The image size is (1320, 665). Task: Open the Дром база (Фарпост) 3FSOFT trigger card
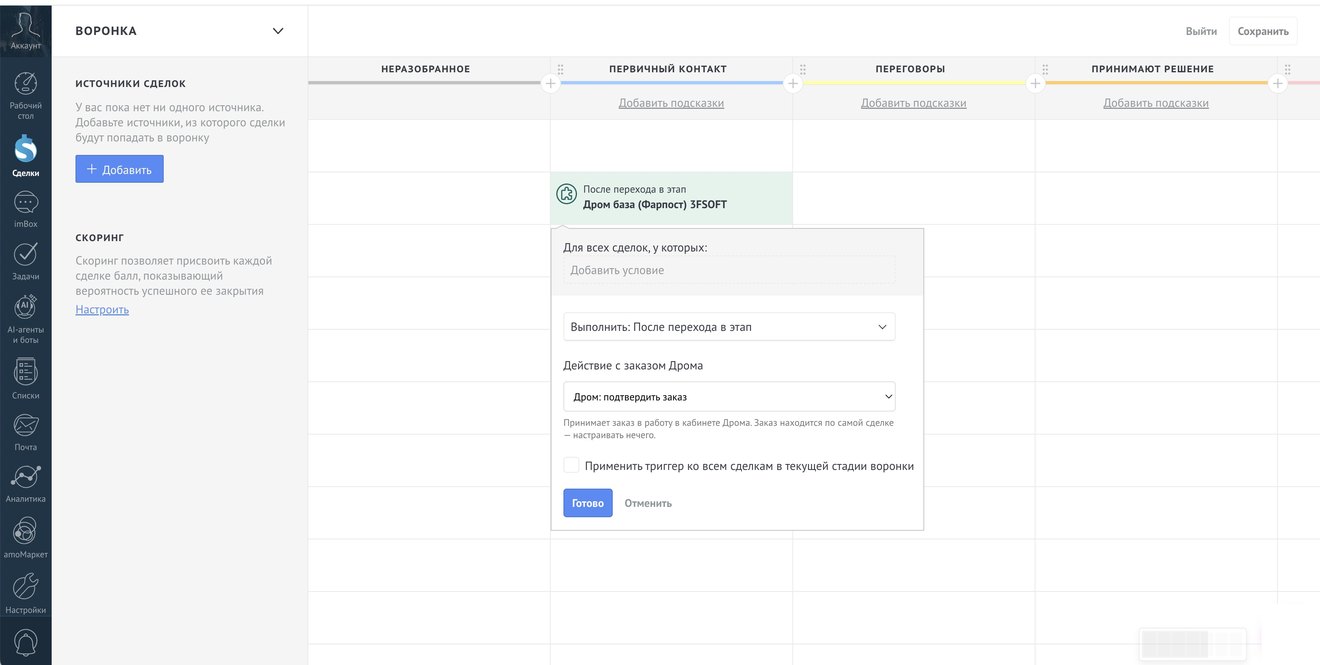coord(671,197)
